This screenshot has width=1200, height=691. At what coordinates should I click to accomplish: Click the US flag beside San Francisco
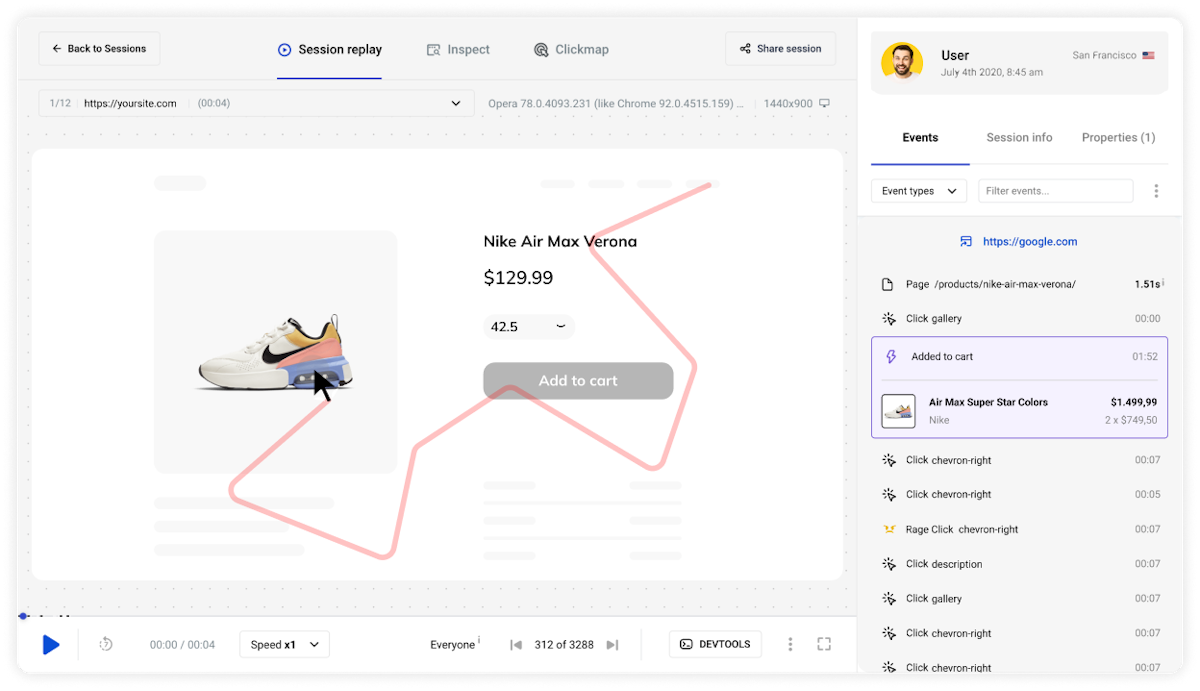1148,55
